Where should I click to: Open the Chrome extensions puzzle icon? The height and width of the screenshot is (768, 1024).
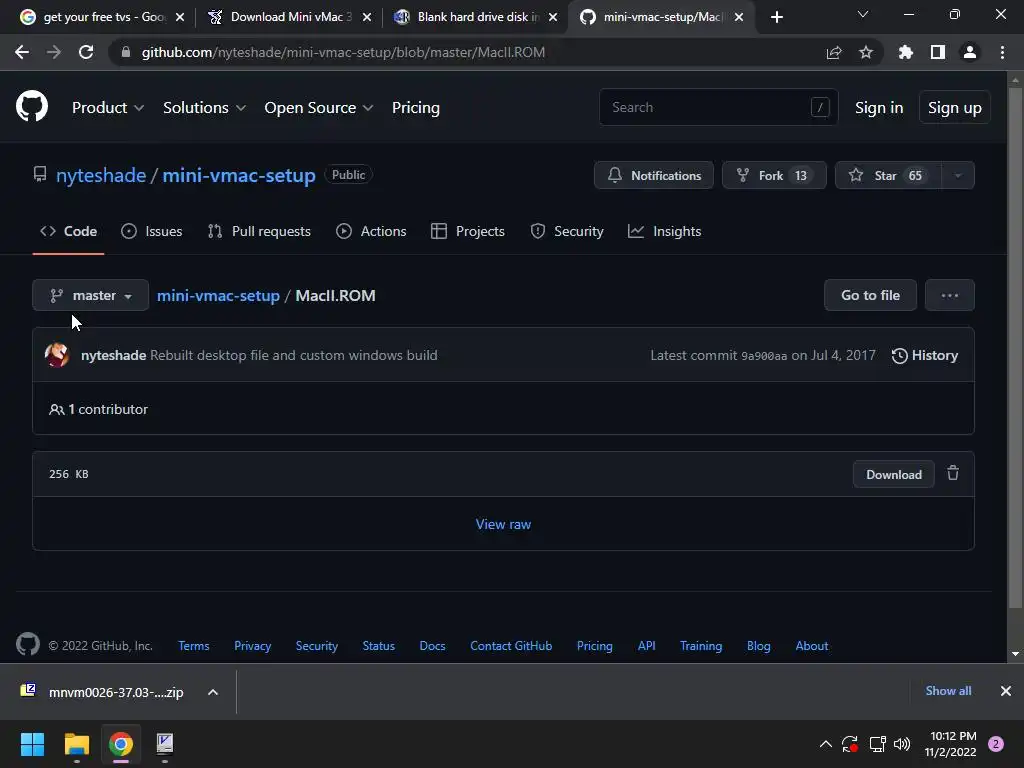click(x=905, y=52)
